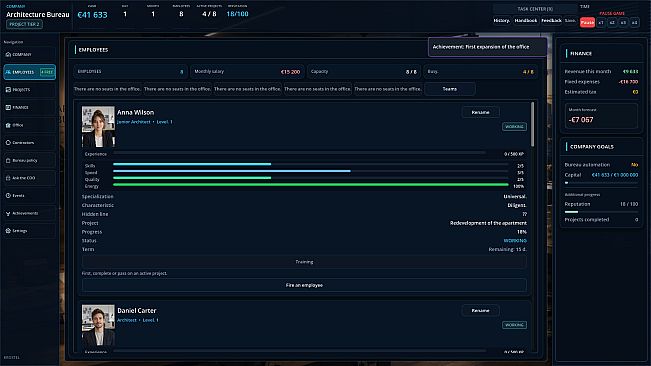Click the employees list scrollbar

click(x=532, y=124)
